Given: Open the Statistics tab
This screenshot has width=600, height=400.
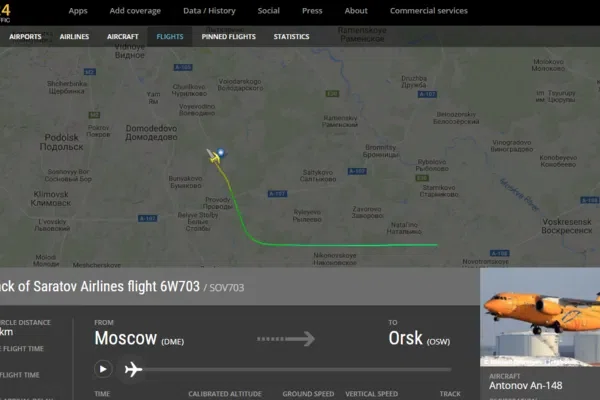Looking at the screenshot, I should click(x=291, y=37).
